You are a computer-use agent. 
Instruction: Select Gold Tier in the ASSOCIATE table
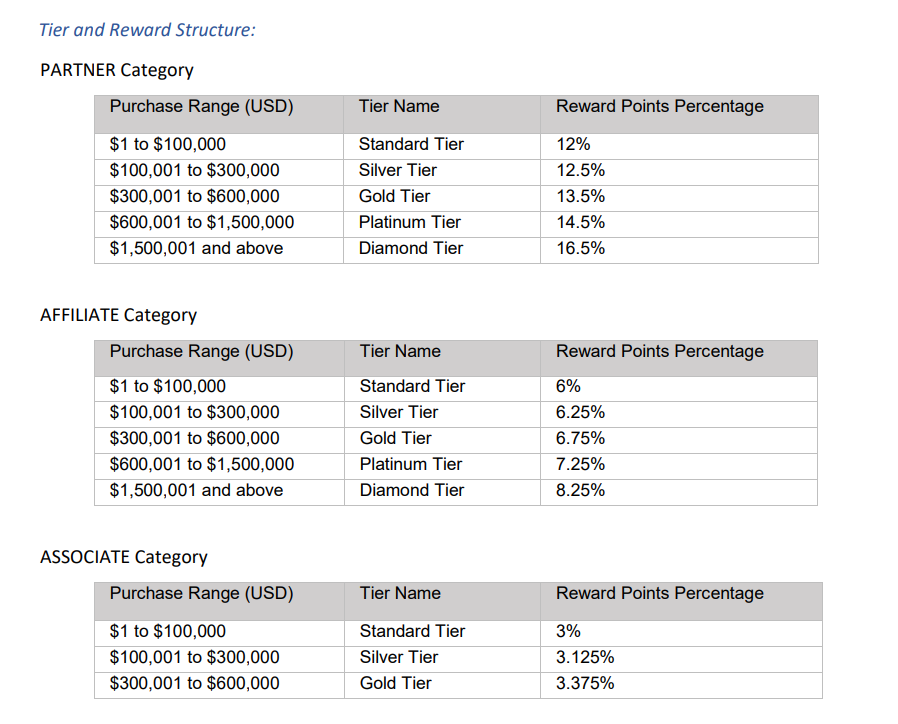coord(396,683)
